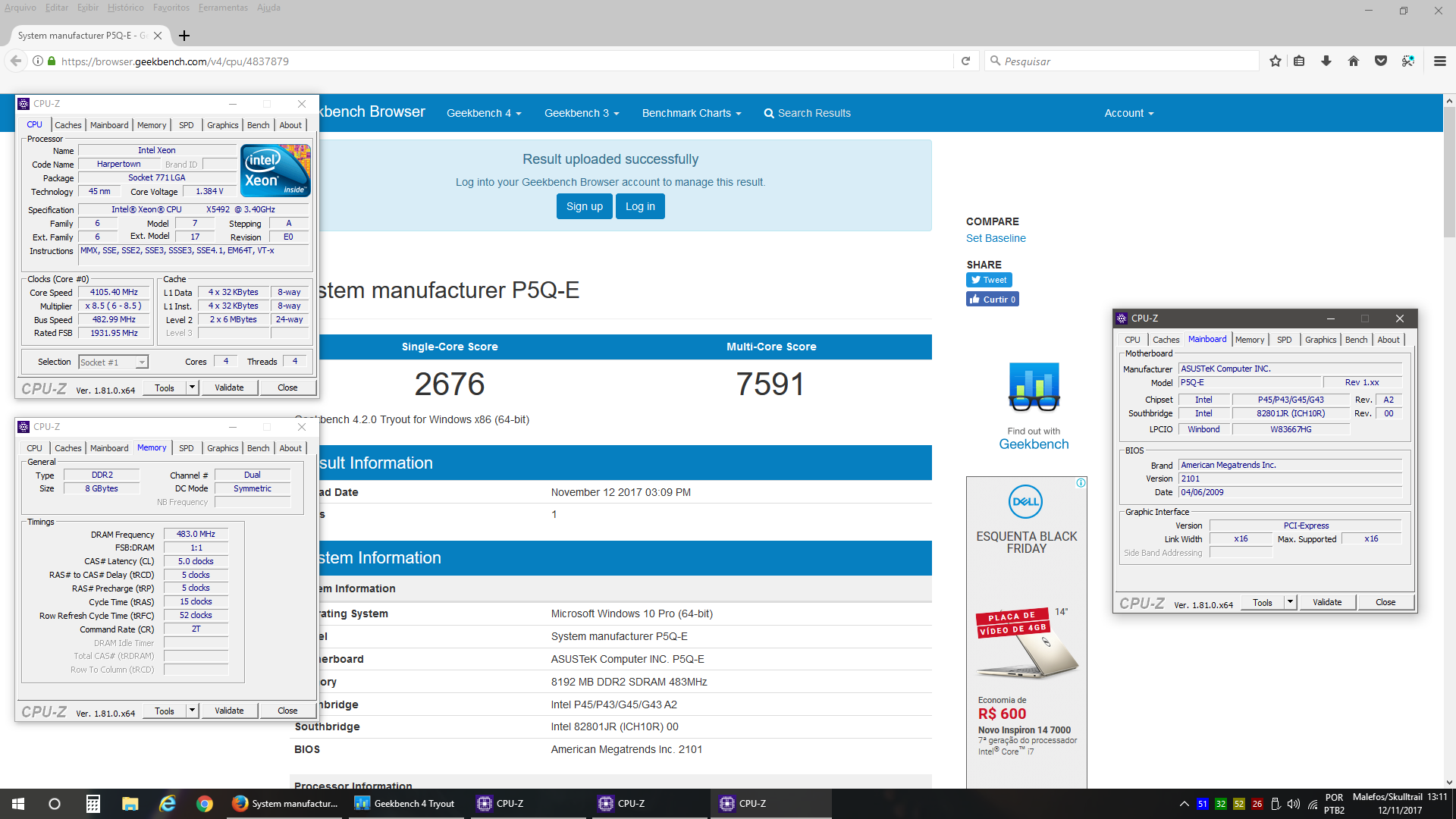
Task: Click Validate in the Mainboard CPU-Z window
Action: click(x=1327, y=602)
